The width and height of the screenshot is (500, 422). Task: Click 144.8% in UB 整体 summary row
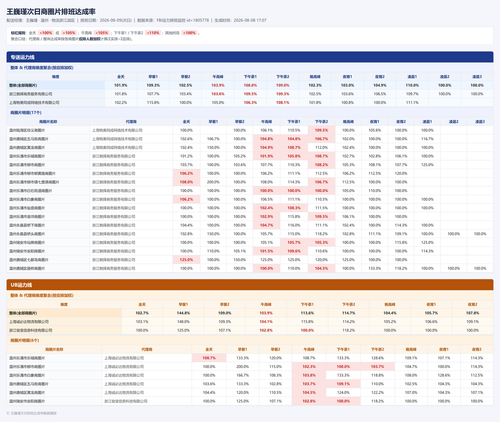point(183,313)
